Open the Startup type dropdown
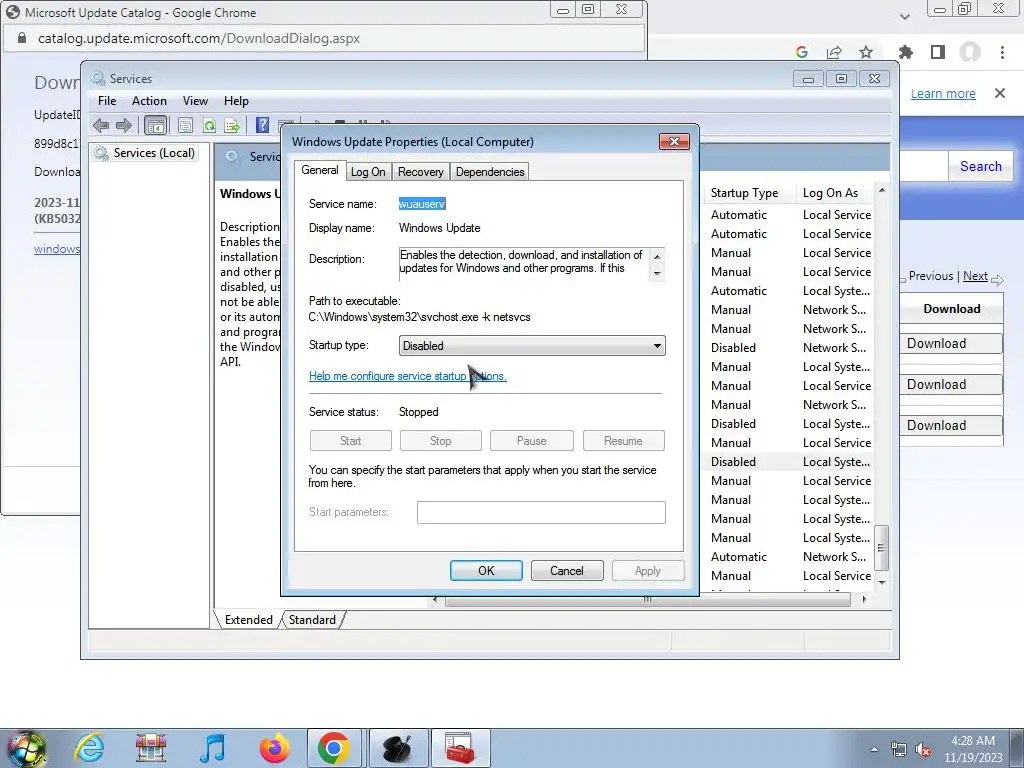This screenshot has width=1024, height=768. click(532, 345)
